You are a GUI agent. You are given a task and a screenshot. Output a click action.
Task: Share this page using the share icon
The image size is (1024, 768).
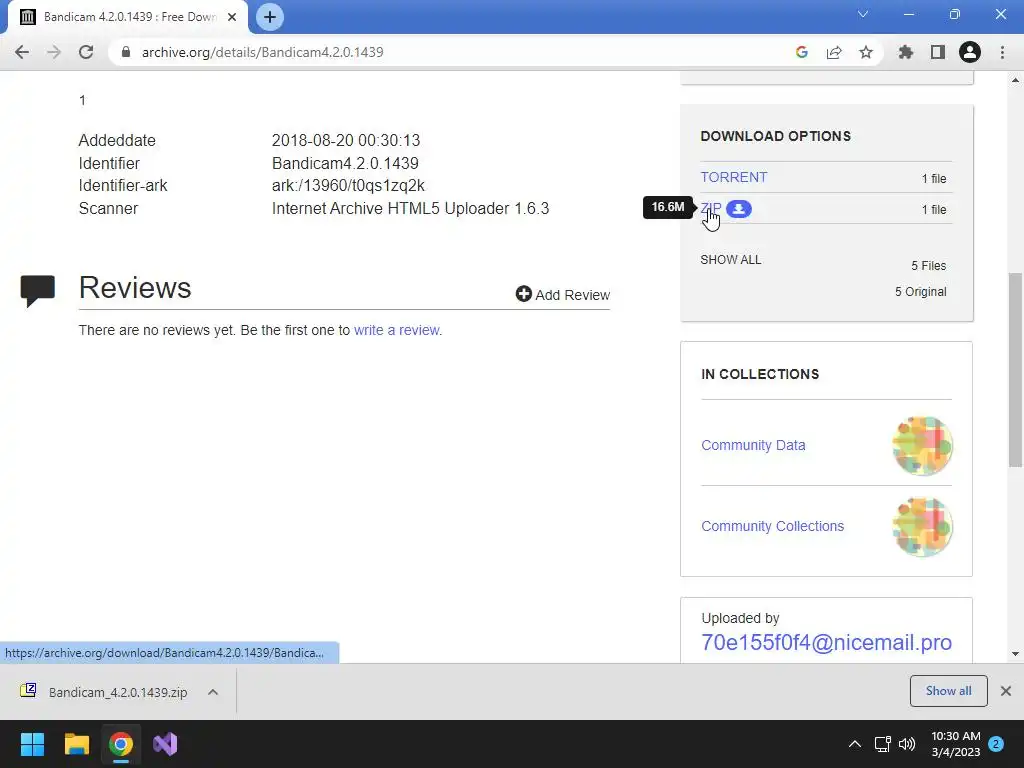[834, 52]
